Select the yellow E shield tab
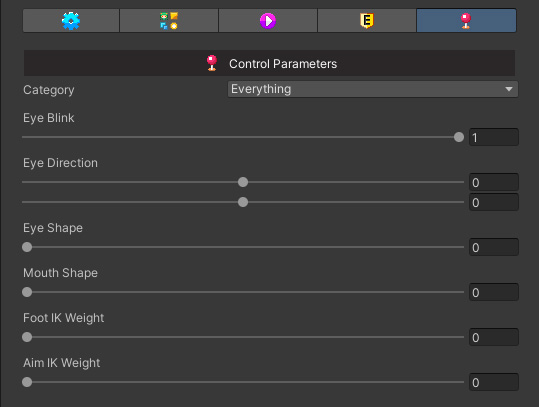This screenshot has width=539, height=407. [367, 21]
